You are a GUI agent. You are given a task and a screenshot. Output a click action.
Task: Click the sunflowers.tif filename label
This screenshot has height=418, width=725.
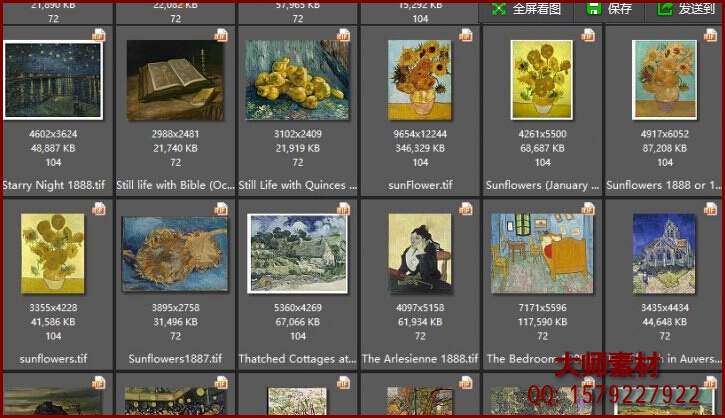click(x=53, y=358)
